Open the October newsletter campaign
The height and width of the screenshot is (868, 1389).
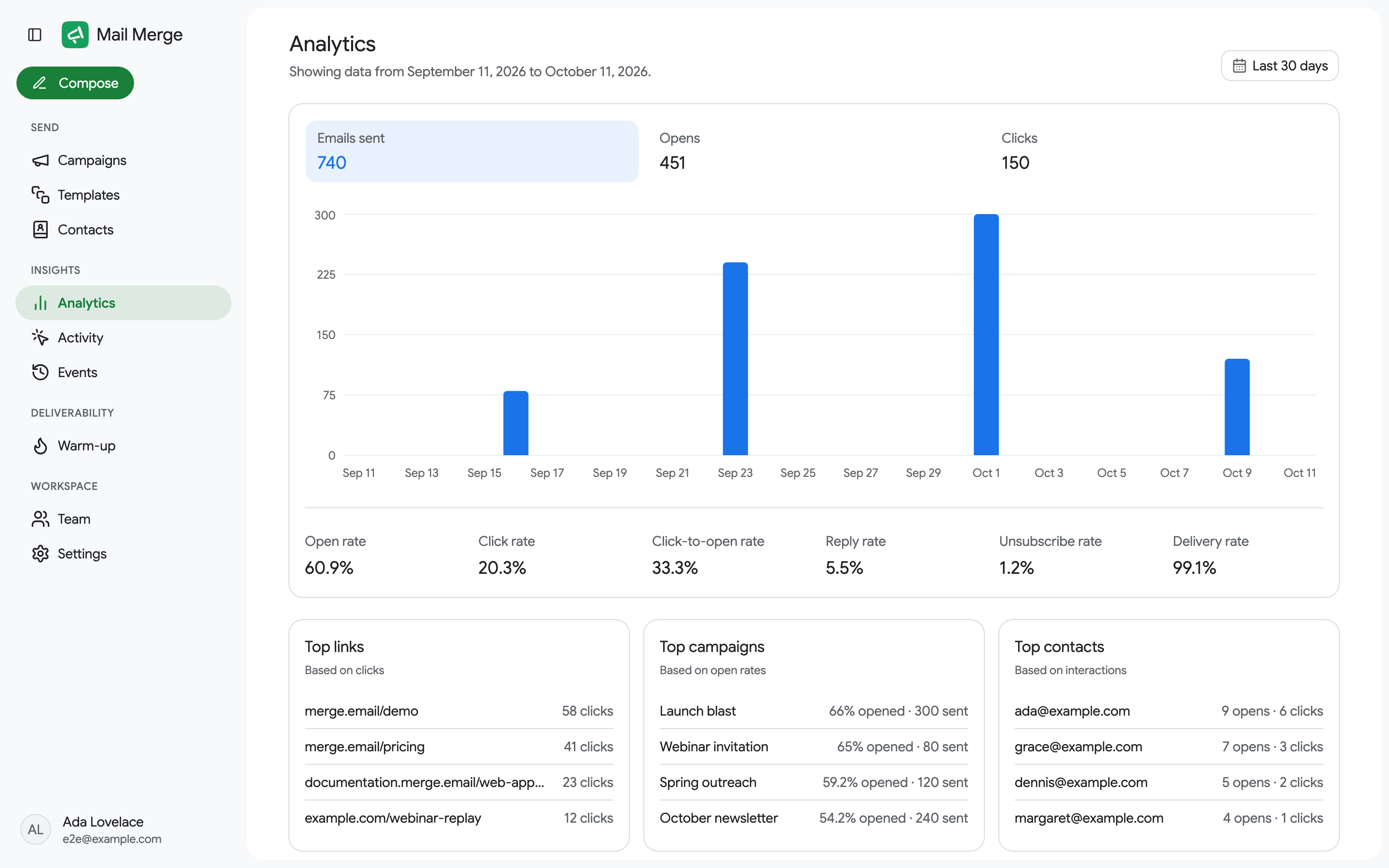[814, 818]
